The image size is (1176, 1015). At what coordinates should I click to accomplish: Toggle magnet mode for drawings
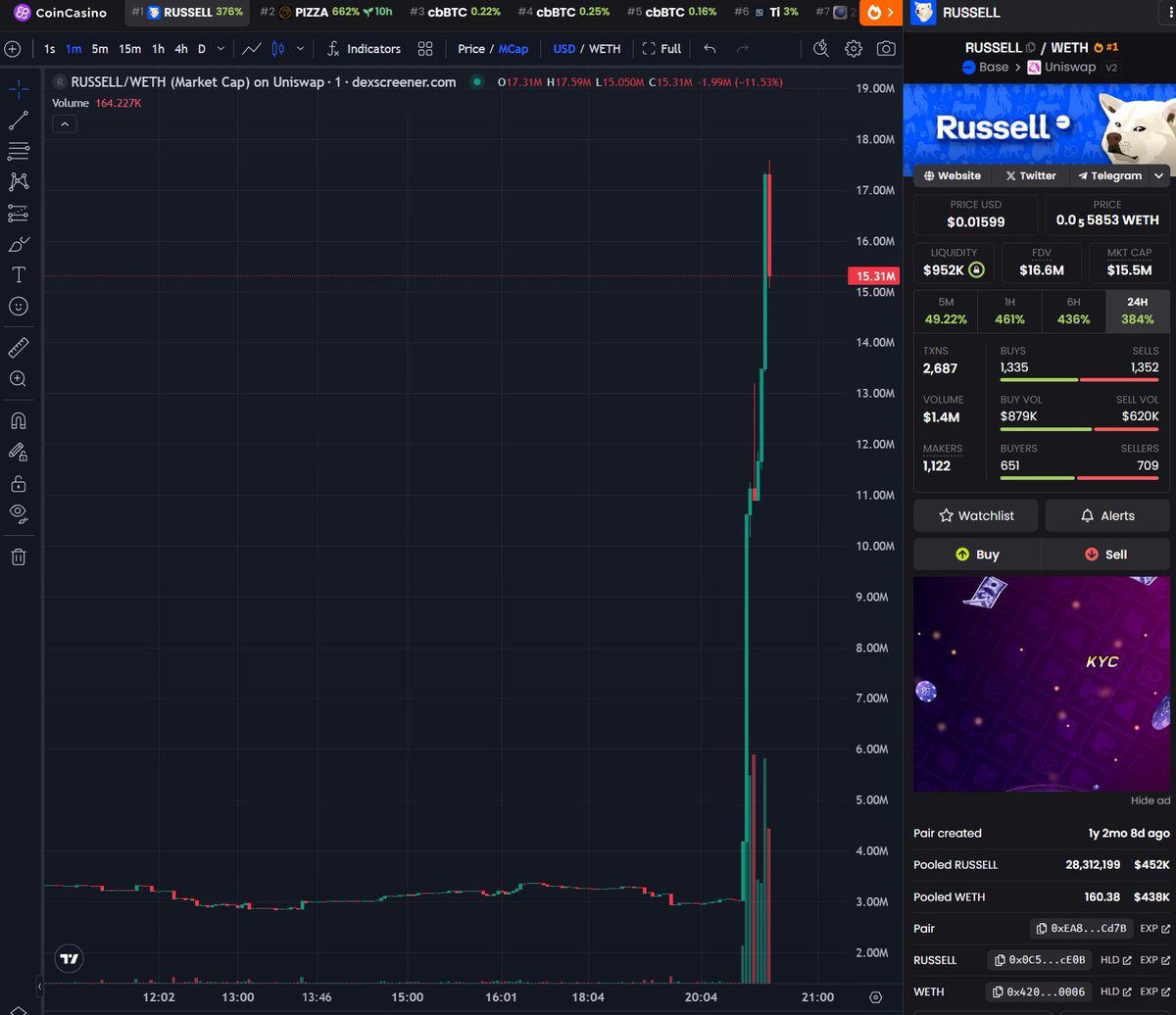(x=19, y=420)
